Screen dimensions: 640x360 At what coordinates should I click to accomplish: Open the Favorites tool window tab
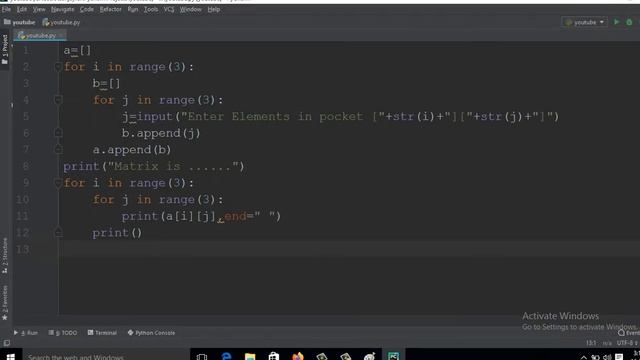pos(4,302)
